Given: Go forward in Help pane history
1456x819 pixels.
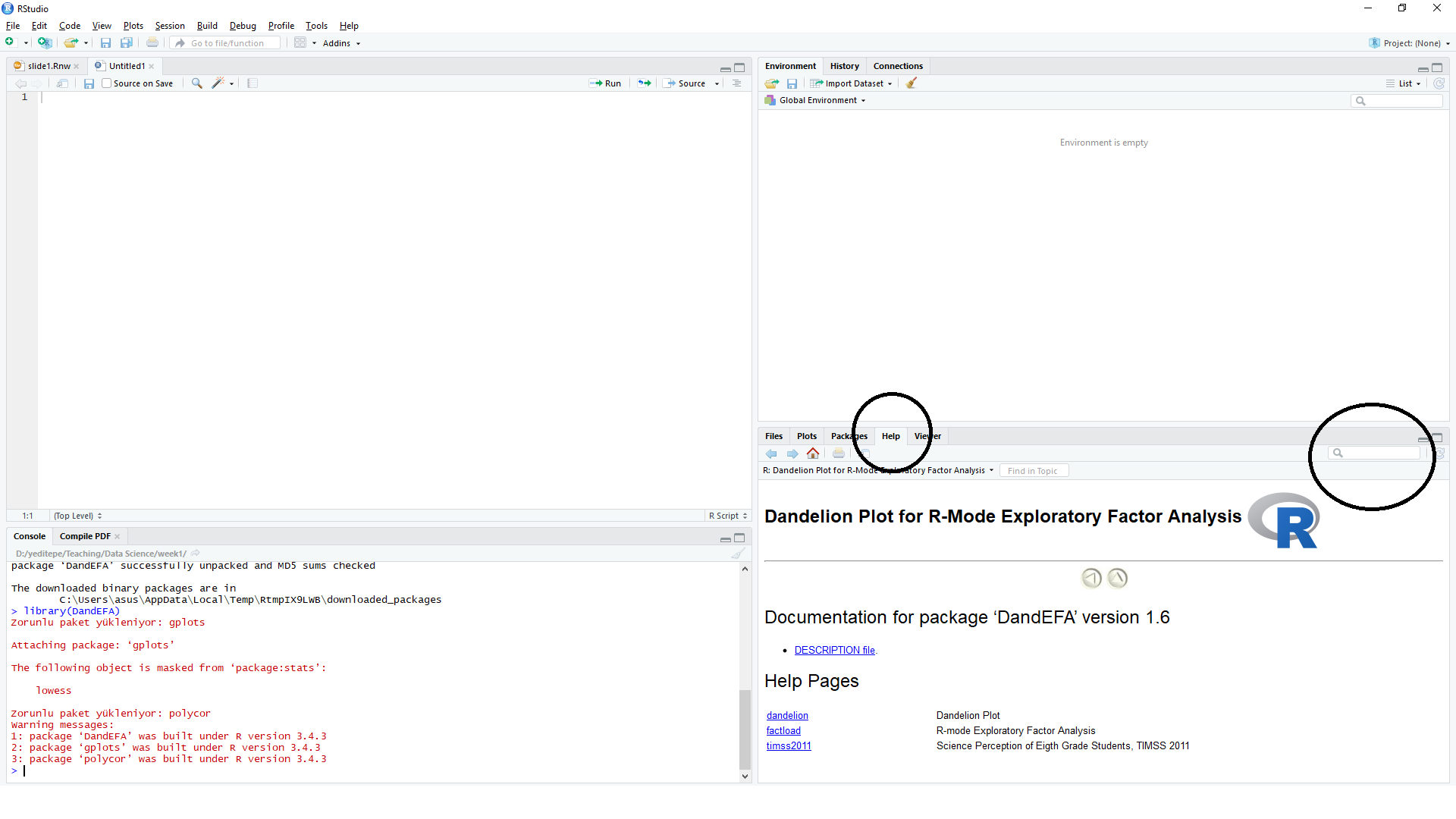Looking at the screenshot, I should click(x=792, y=453).
